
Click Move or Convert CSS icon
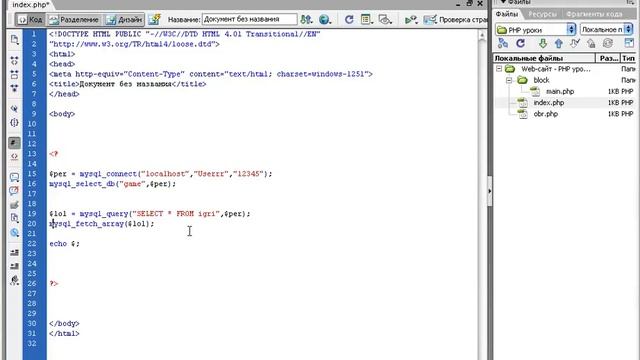pyautogui.click(x=14, y=233)
